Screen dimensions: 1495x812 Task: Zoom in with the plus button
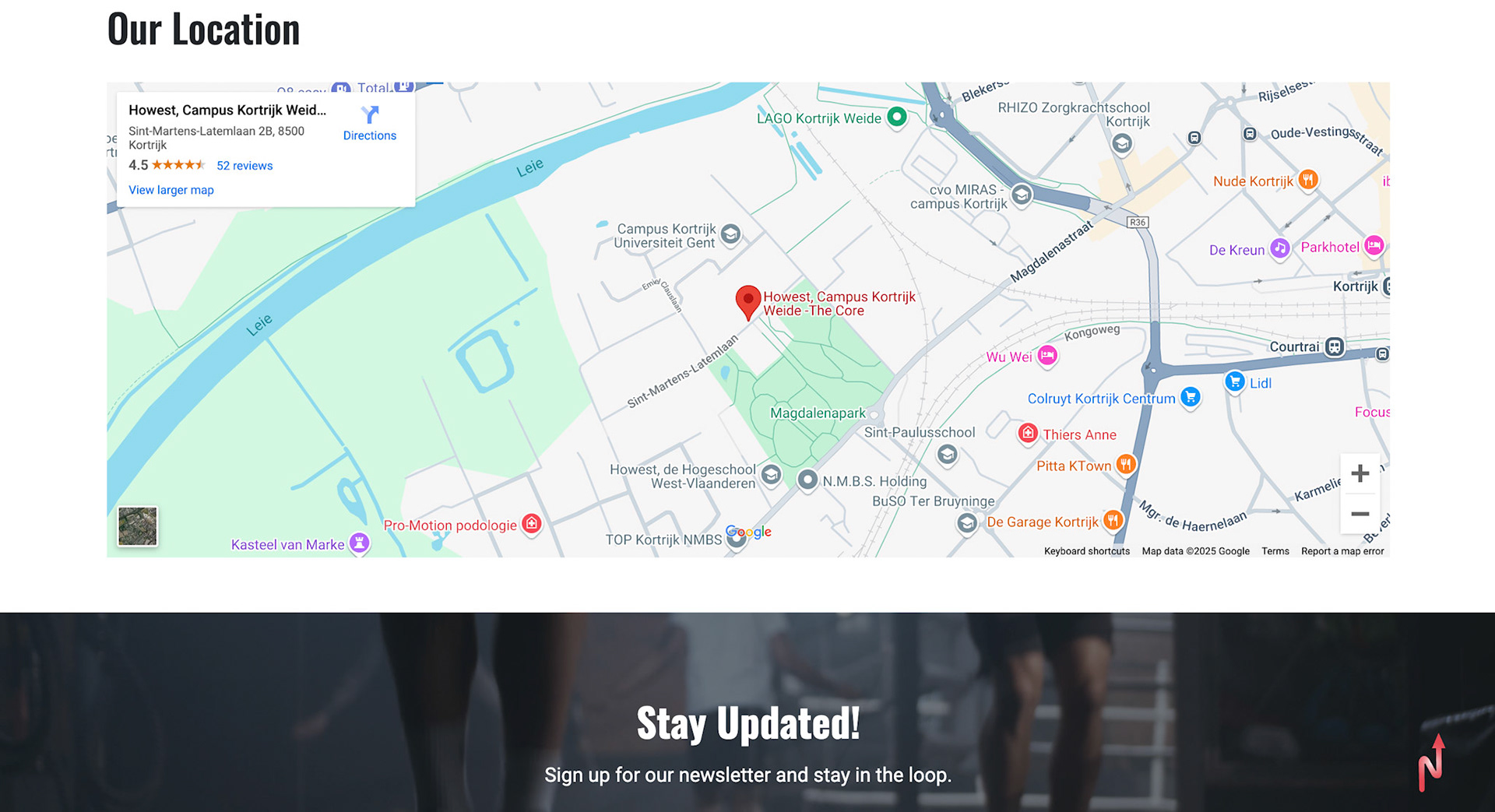click(1360, 473)
